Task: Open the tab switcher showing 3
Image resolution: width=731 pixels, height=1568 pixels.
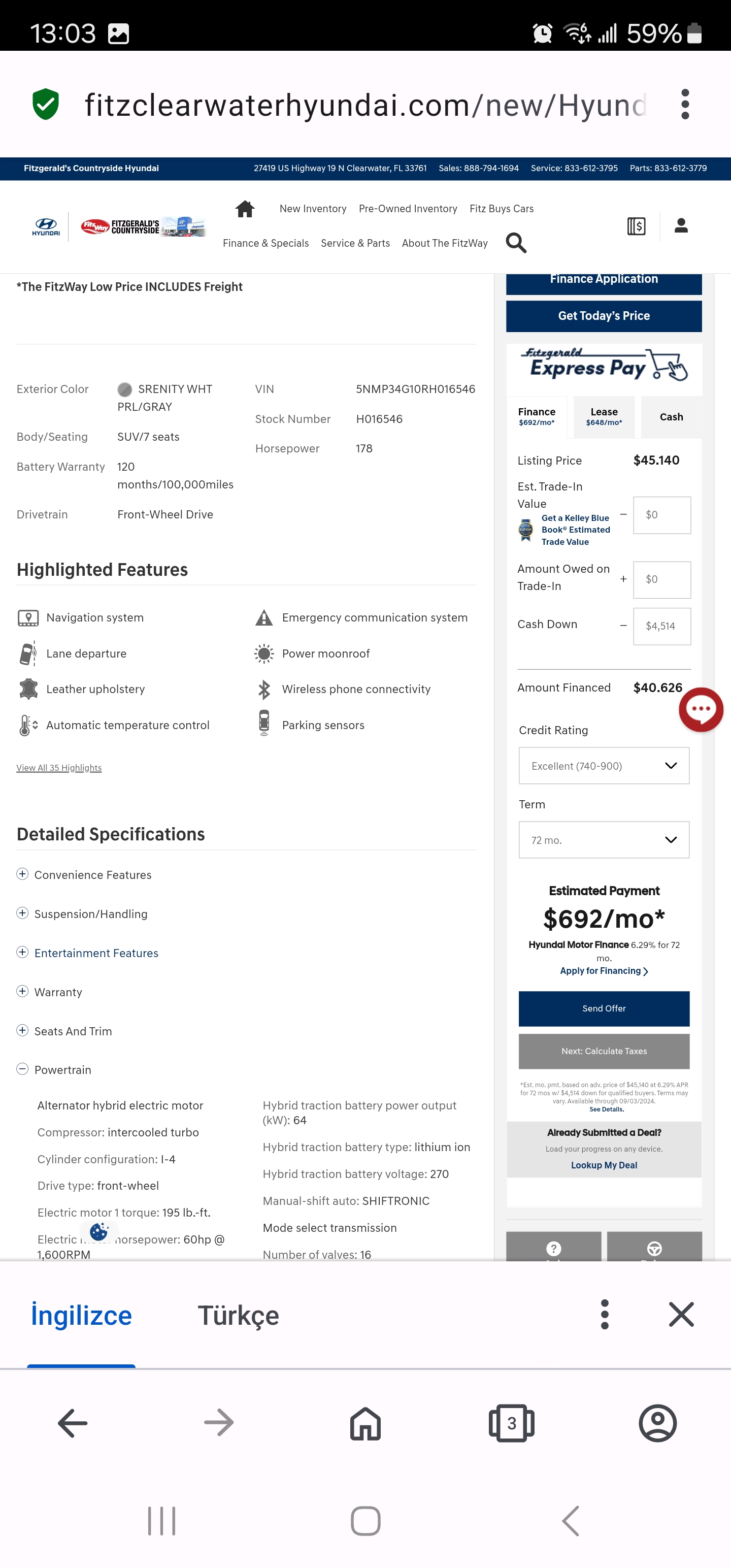Action: tap(511, 1423)
